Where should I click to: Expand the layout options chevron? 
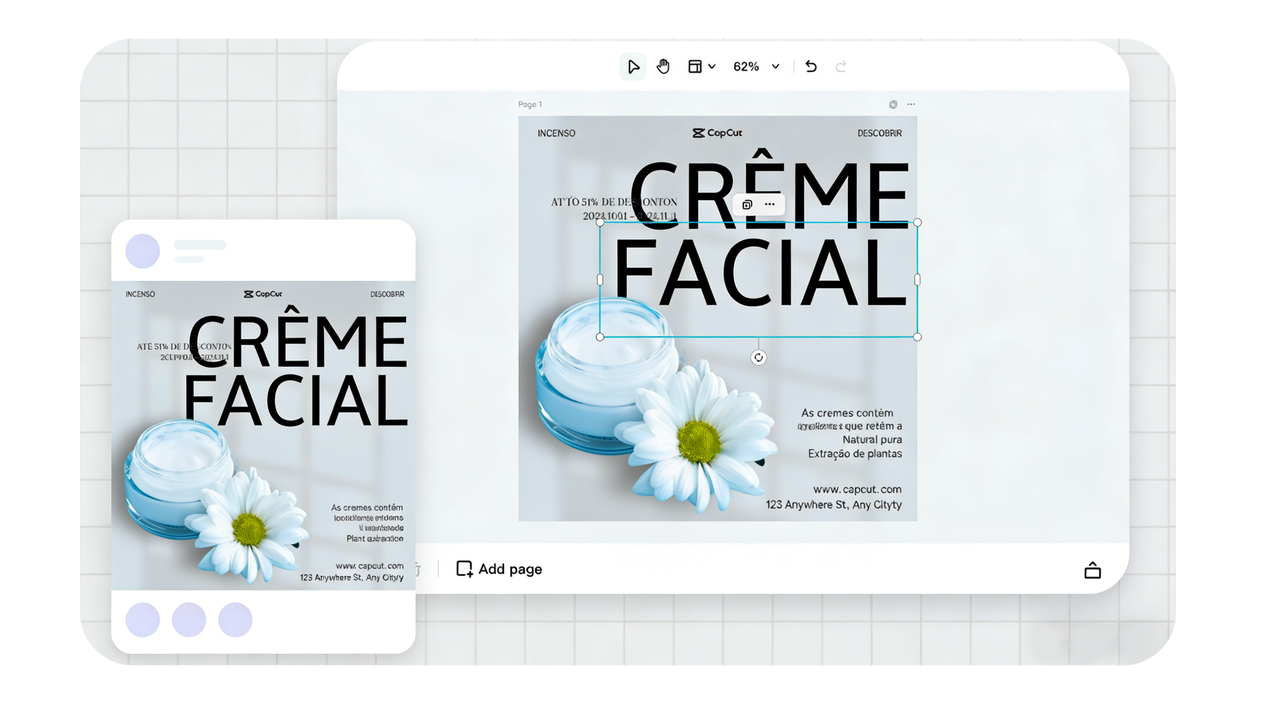click(711, 67)
